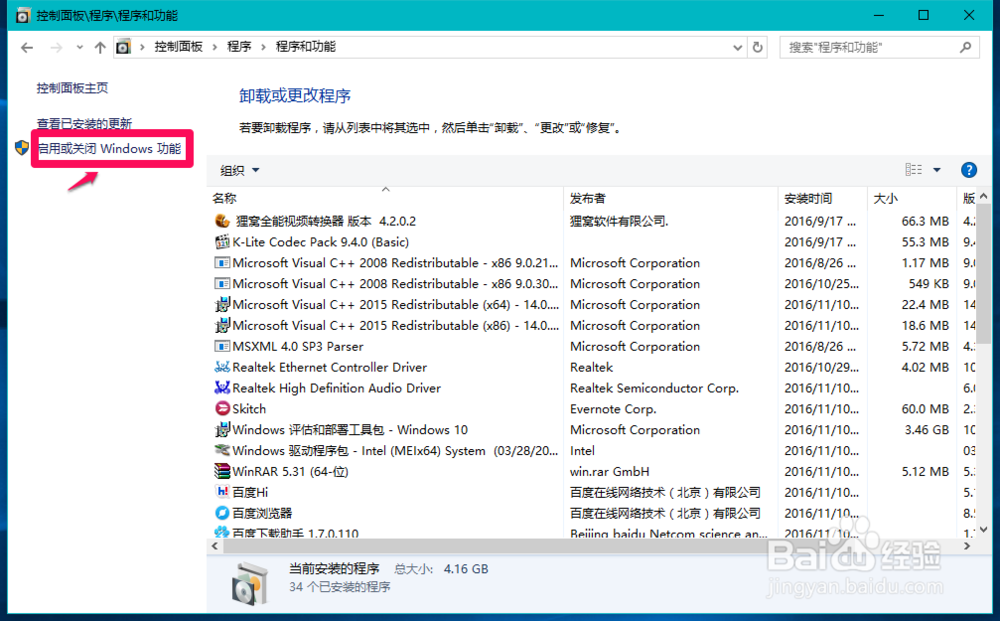
Task: Click publisher Realtek Semiconductor Corp.
Action: [654, 388]
